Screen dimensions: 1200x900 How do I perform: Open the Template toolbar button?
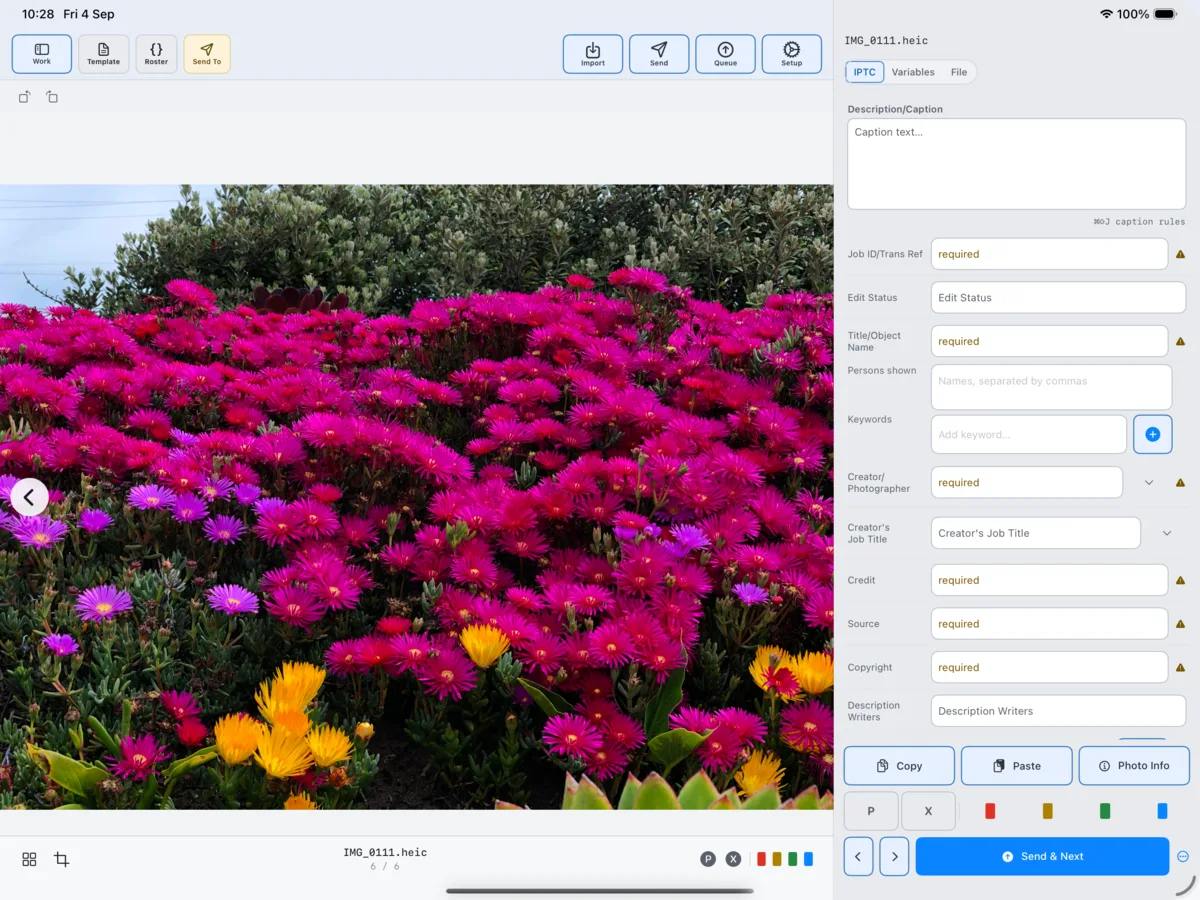[x=103, y=54]
